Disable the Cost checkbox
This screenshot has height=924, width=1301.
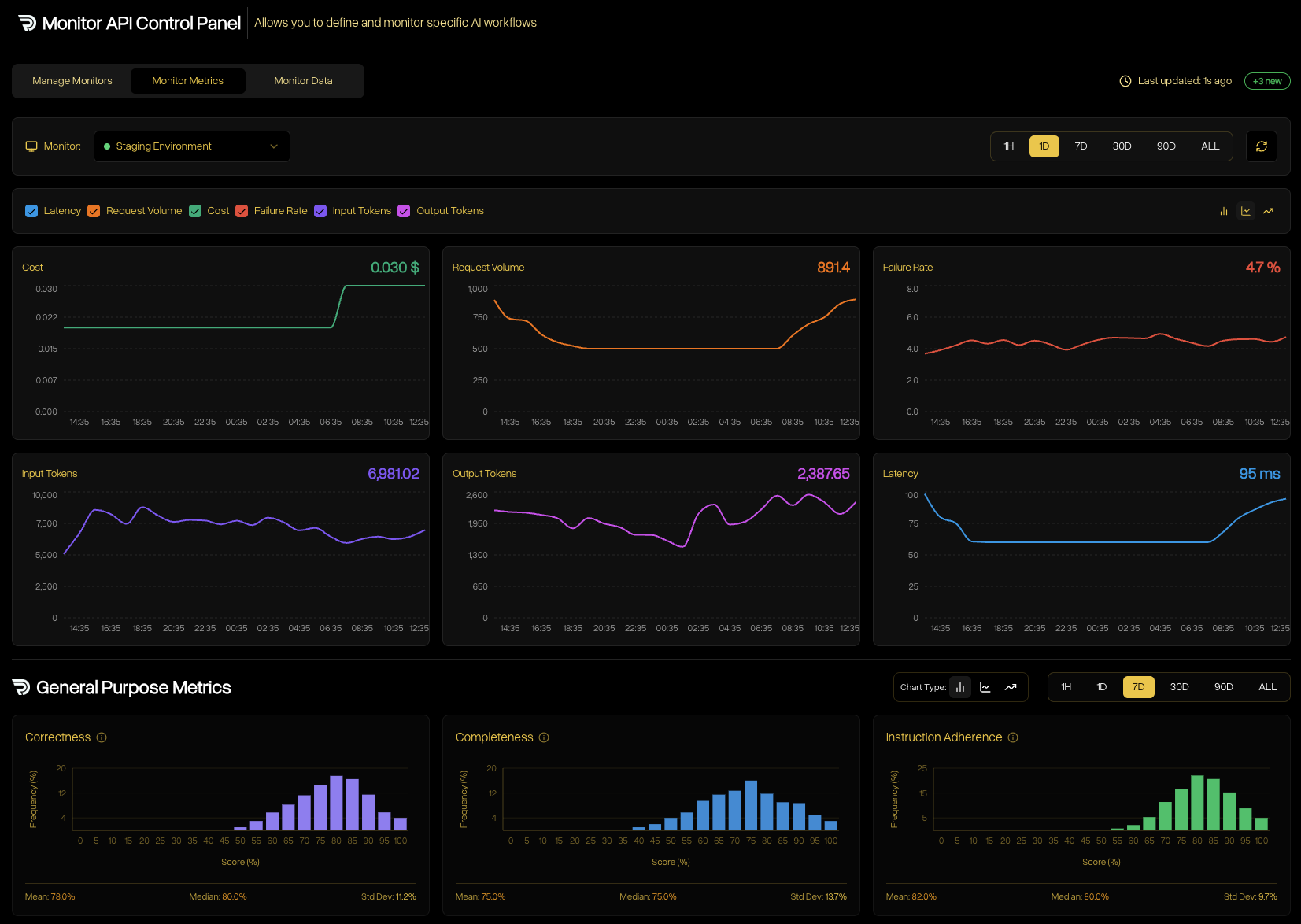tap(195, 211)
